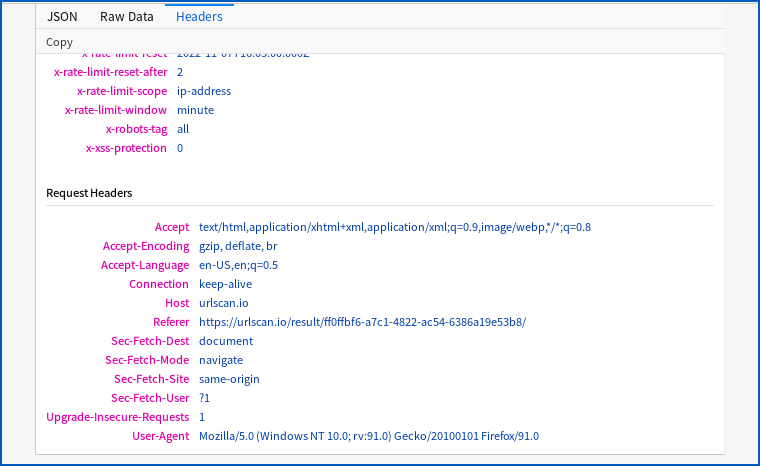Select the Sec-Fetch-Dest header name

tap(150, 340)
